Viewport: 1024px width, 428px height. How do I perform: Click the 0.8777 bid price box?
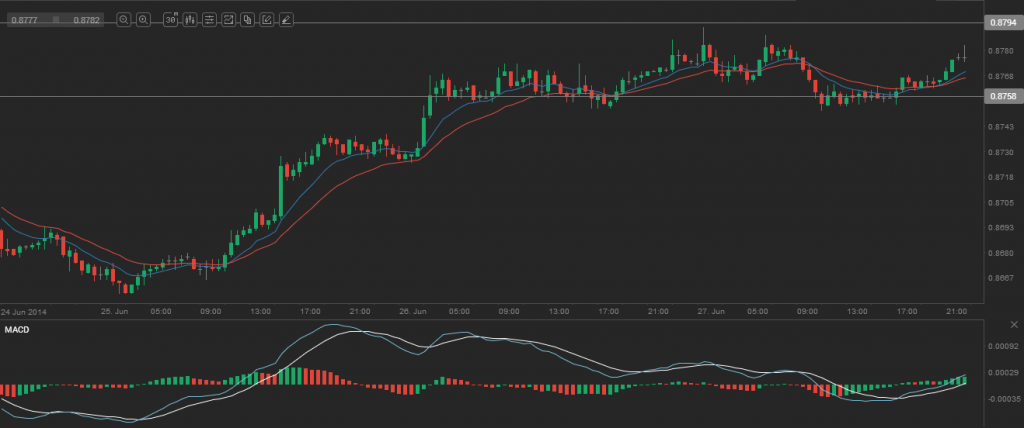[24, 19]
